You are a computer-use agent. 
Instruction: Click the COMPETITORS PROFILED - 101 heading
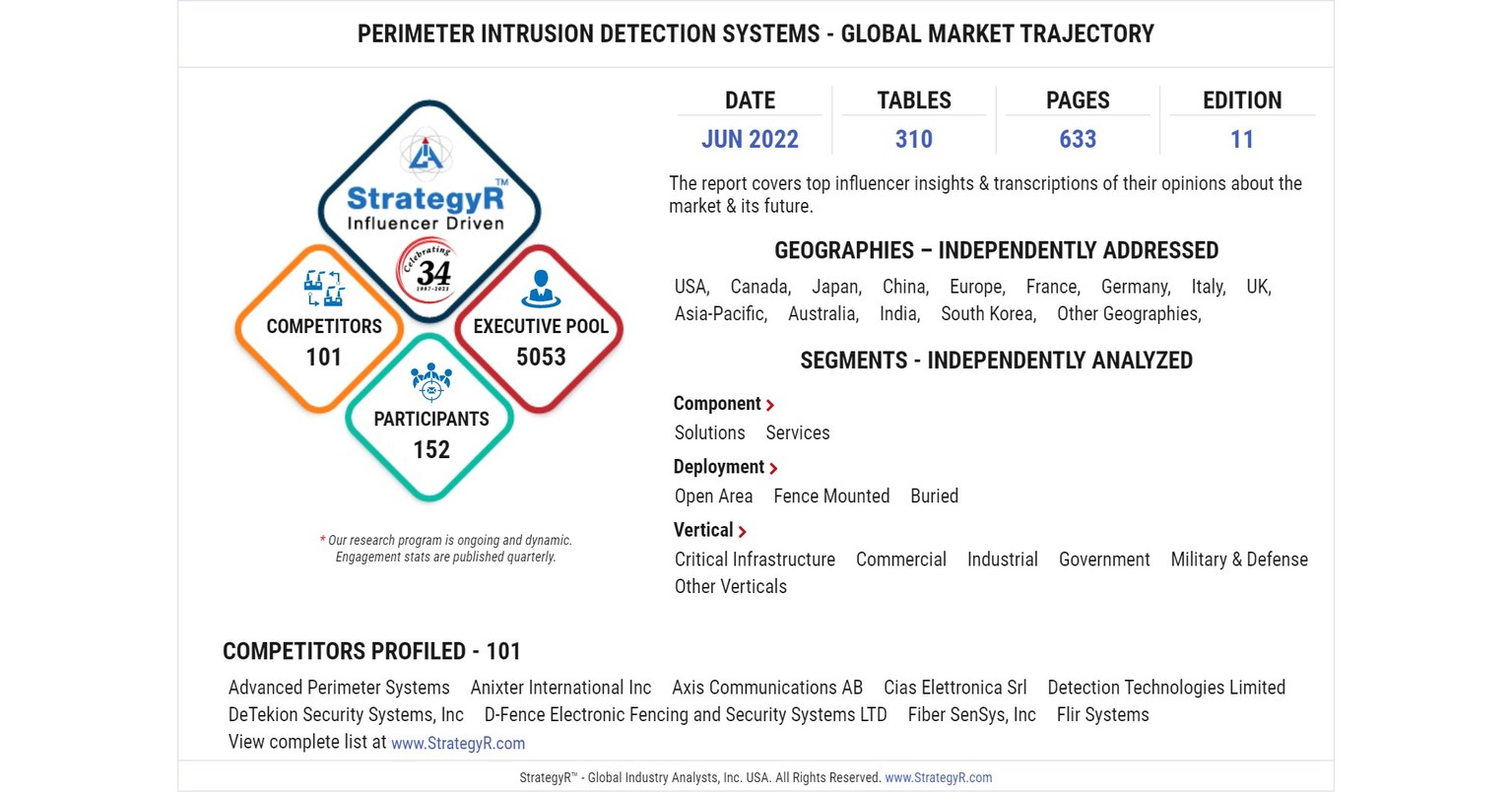371,651
